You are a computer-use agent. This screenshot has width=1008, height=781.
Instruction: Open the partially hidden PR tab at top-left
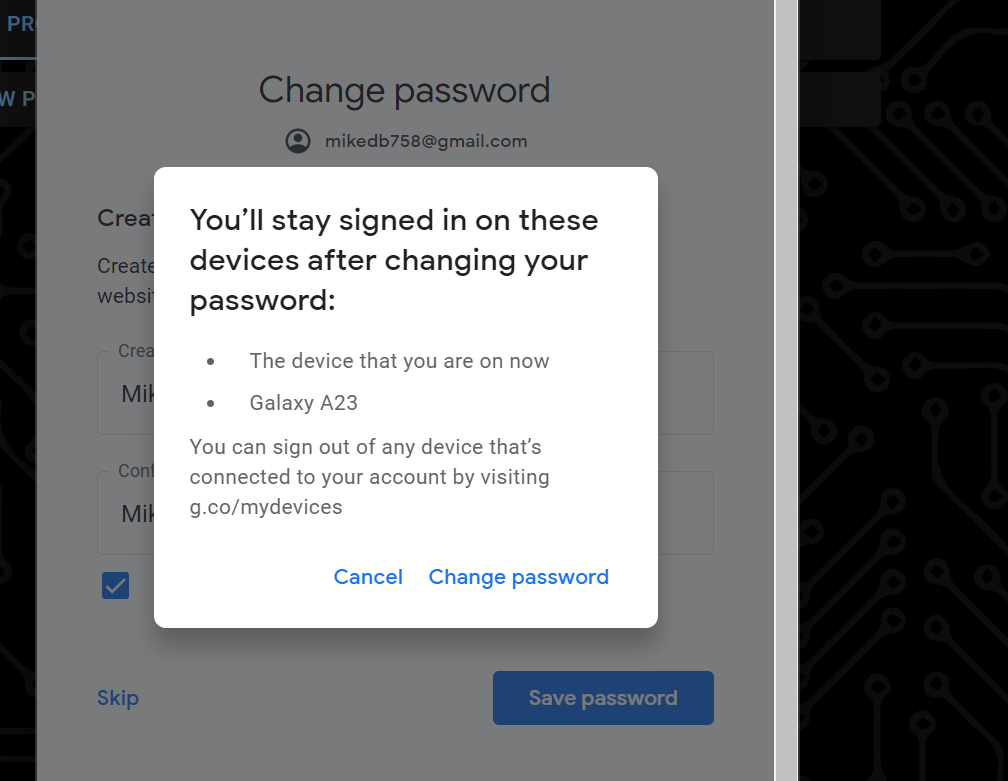pyautogui.click(x=19, y=24)
